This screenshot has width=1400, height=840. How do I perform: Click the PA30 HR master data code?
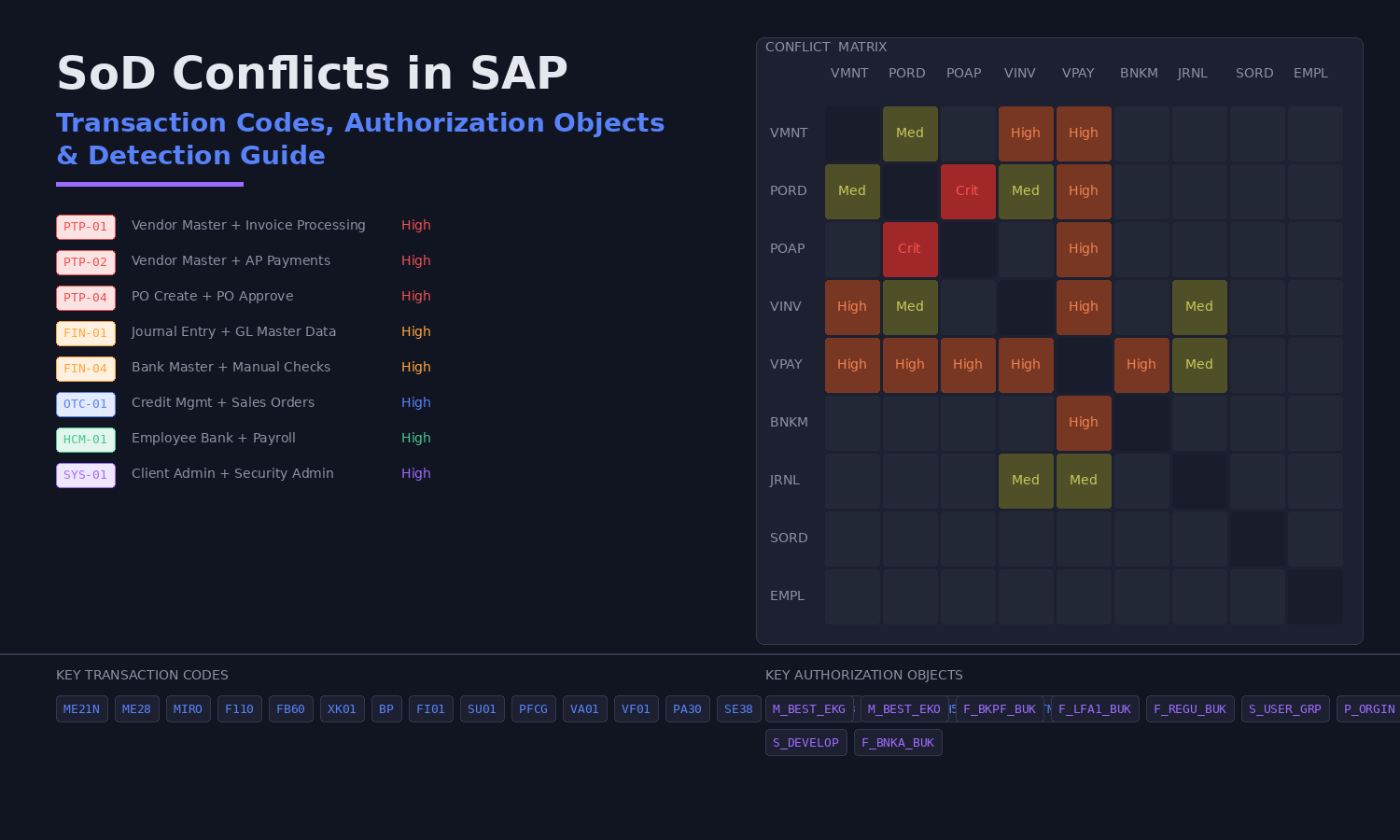687,708
